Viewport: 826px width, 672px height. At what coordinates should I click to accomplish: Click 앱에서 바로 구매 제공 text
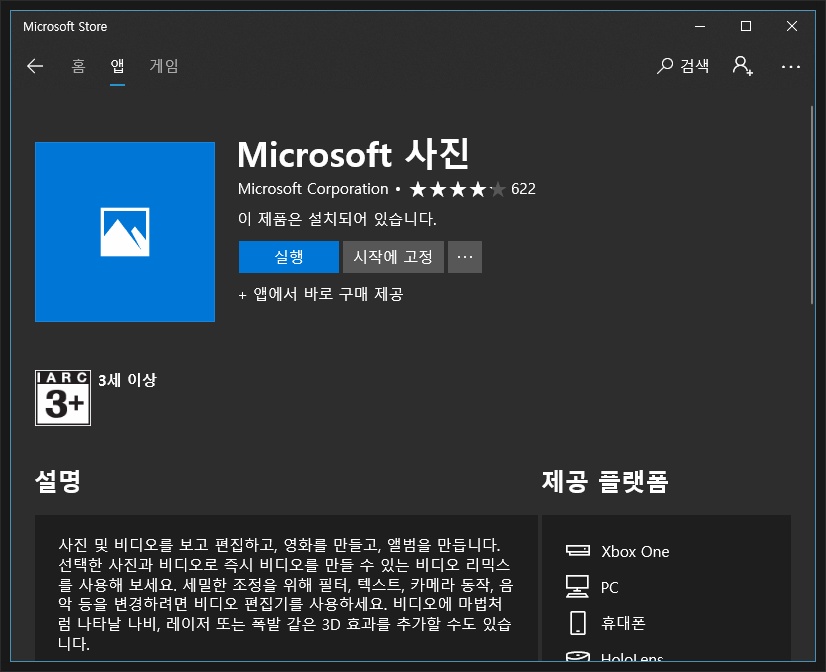328,294
